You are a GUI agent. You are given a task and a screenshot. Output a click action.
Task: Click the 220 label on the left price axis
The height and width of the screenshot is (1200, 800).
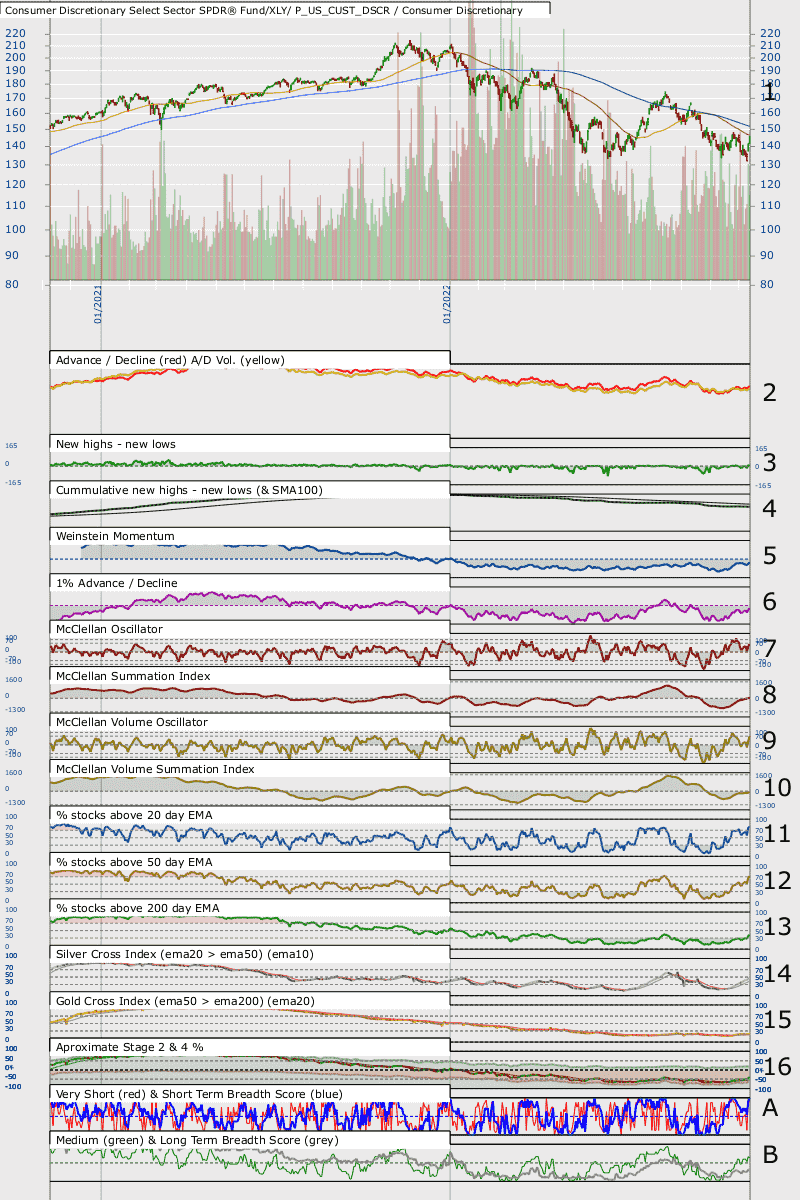coord(15,33)
